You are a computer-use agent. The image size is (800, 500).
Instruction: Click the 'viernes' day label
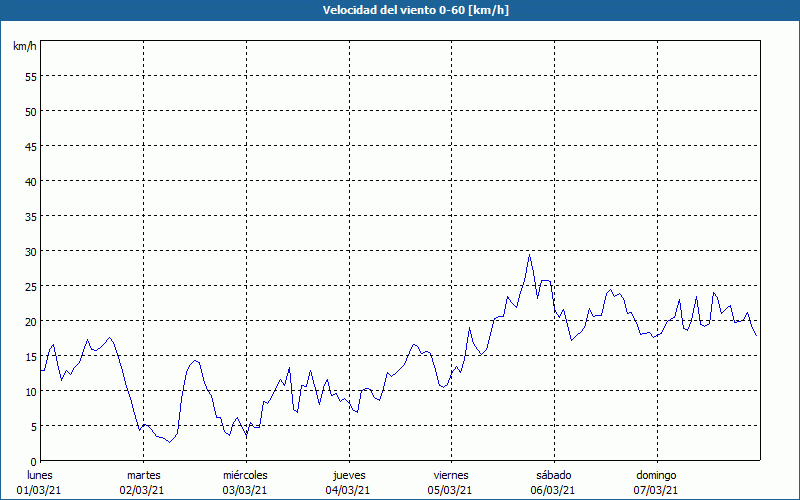tap(451, 475)
